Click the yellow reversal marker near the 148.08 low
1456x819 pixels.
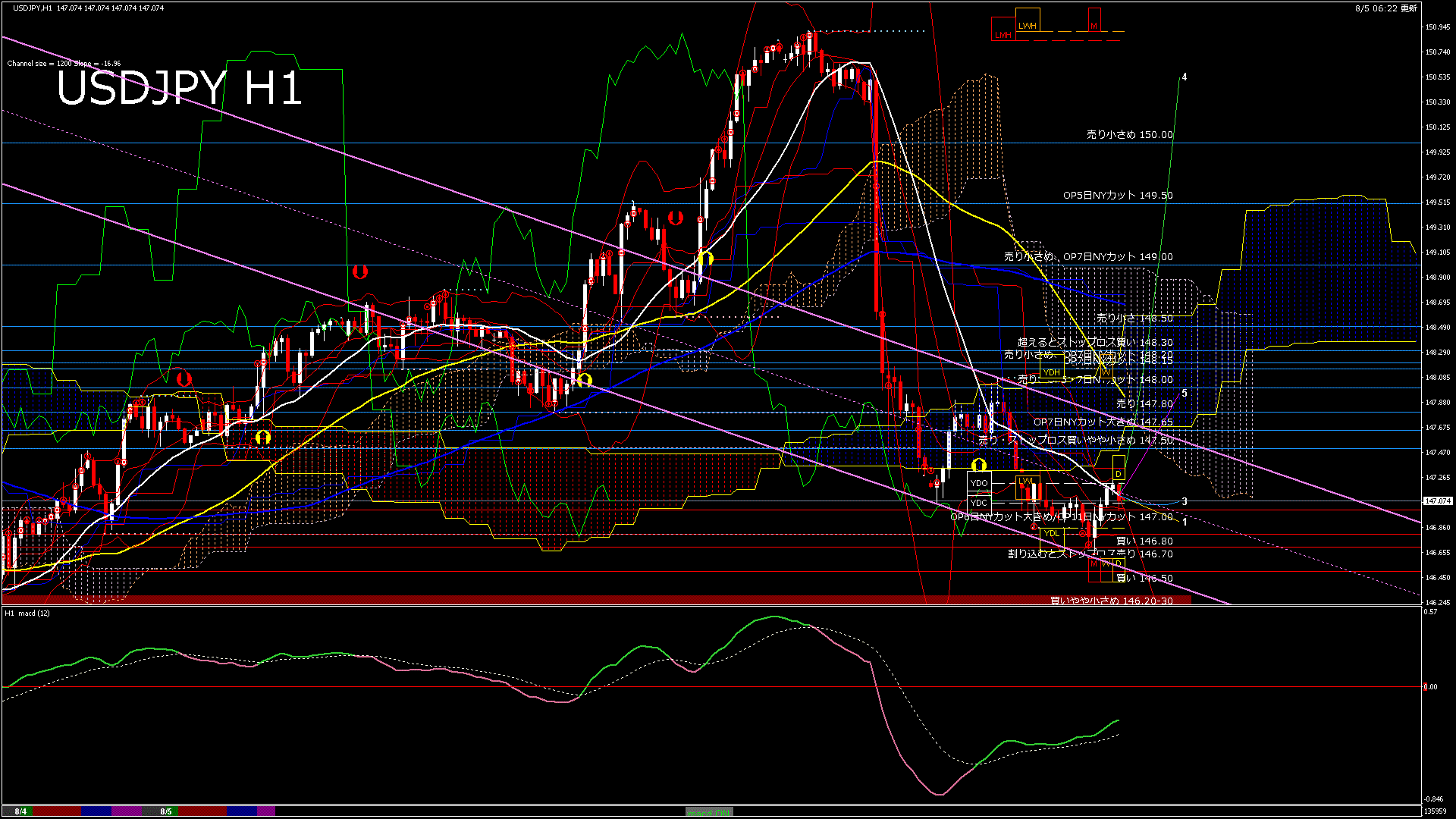[x=584, y=380]
